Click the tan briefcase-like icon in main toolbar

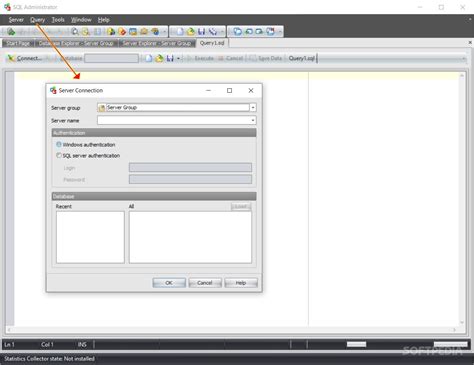click(x=144, y=32)
